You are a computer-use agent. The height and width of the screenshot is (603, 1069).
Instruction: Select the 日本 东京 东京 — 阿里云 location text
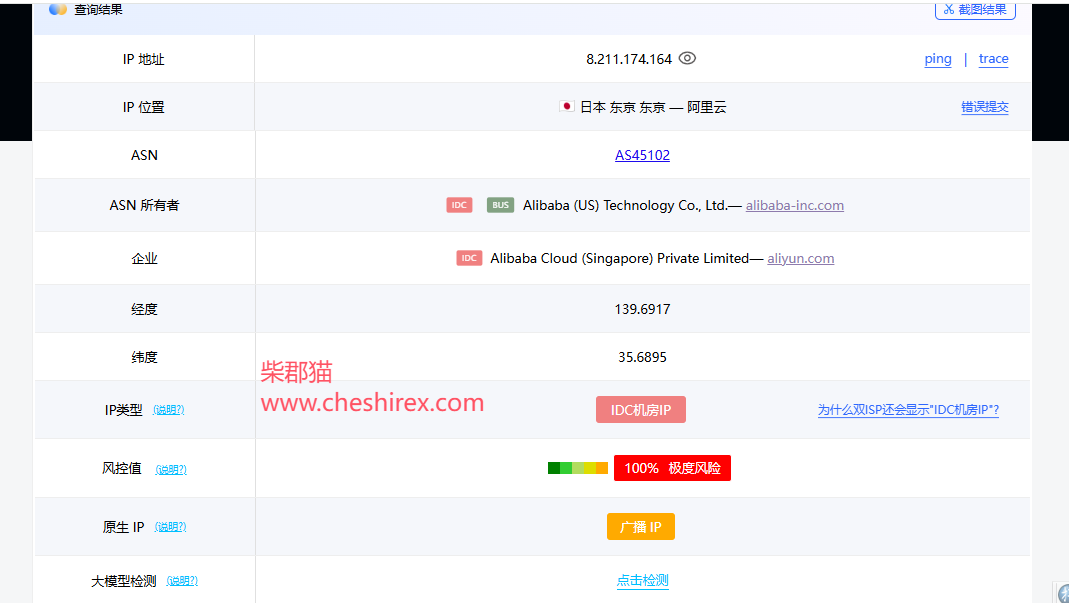pos(653,107)
